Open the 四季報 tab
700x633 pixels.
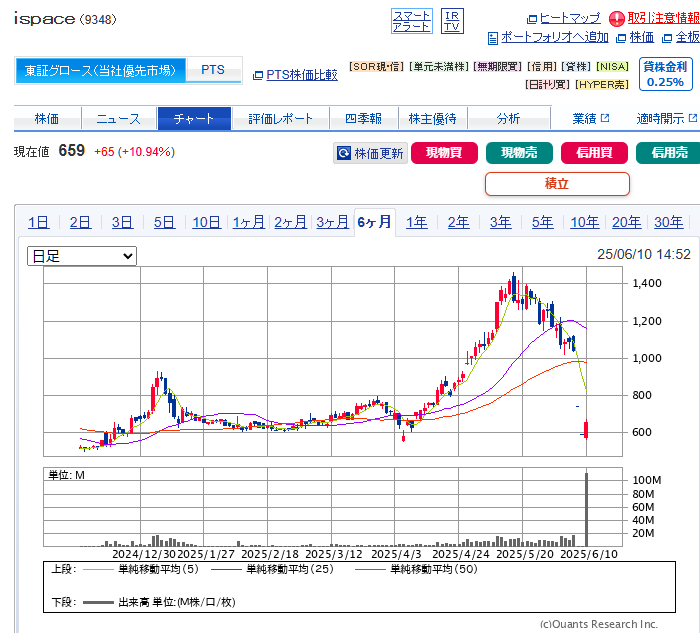click(x=363, y=119)
